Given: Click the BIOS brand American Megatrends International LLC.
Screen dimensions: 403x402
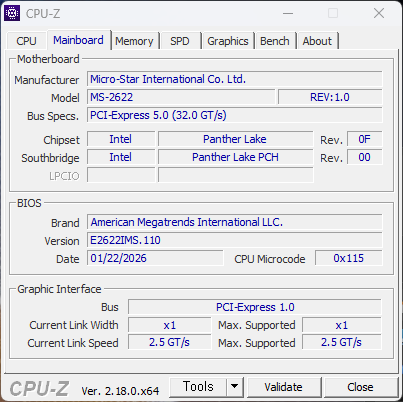Looking at the screenshot, I should (235, 222).
